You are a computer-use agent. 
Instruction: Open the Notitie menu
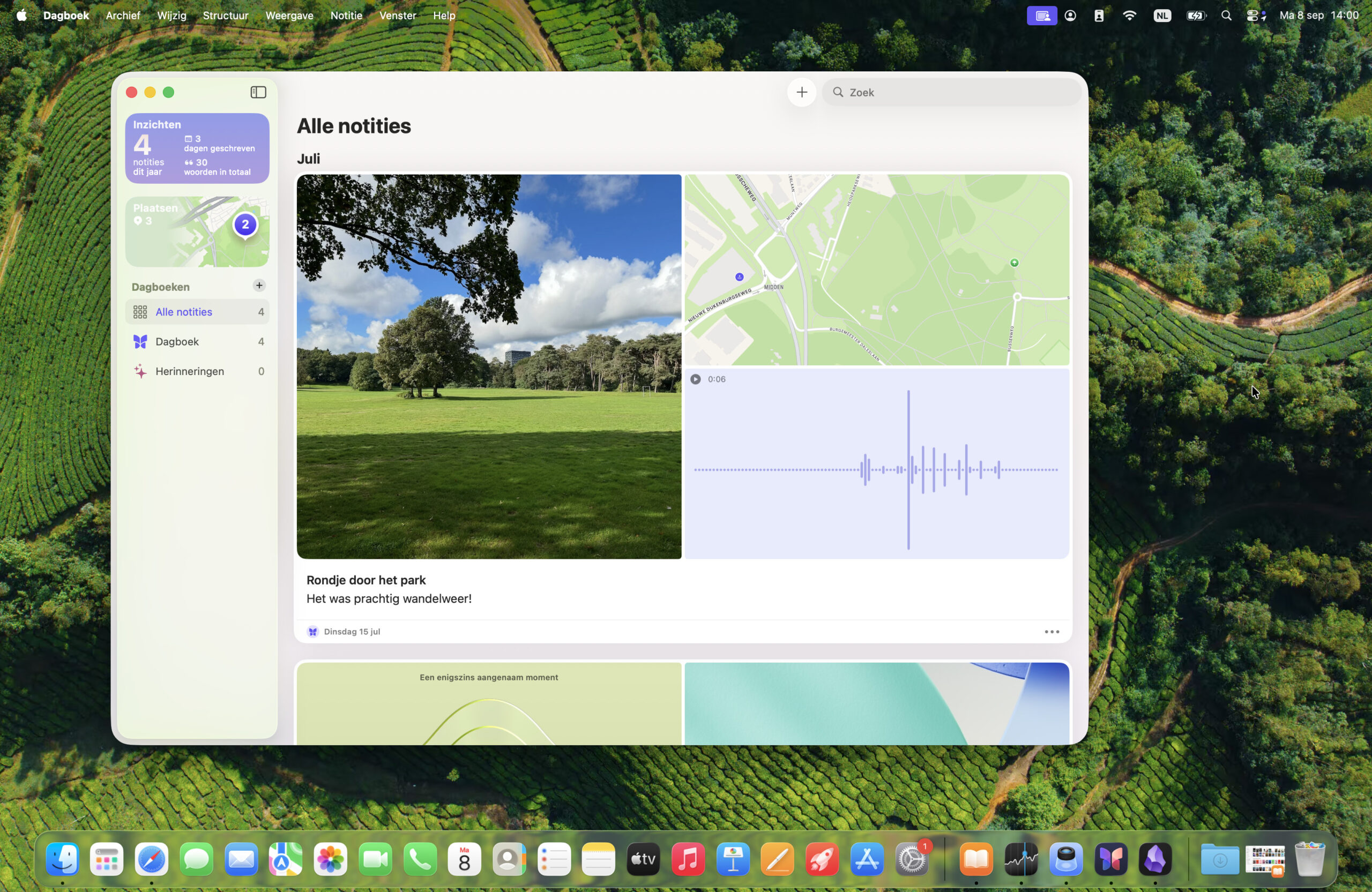pyautogui.click(x=346, y=16)
